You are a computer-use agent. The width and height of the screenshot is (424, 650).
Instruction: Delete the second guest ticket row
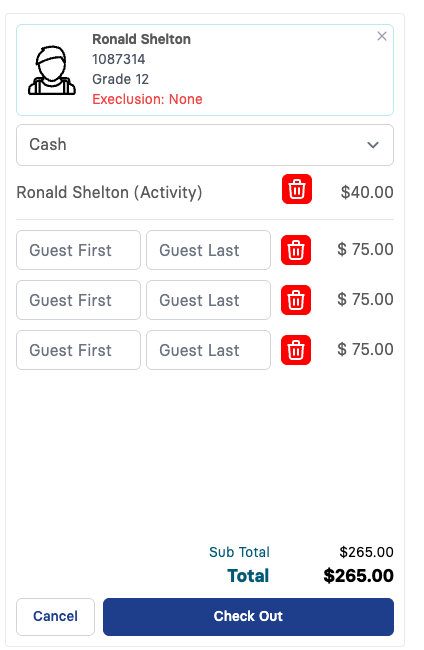click(x=296, y=300)
